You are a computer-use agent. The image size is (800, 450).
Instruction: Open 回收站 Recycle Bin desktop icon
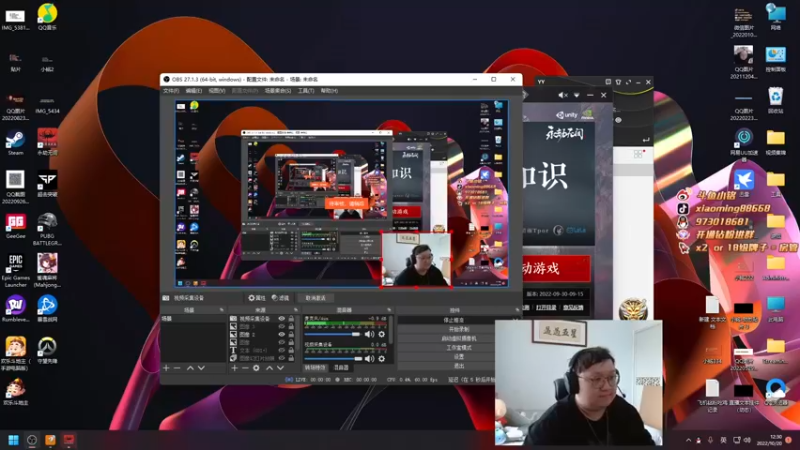click(x=776, y=101)
